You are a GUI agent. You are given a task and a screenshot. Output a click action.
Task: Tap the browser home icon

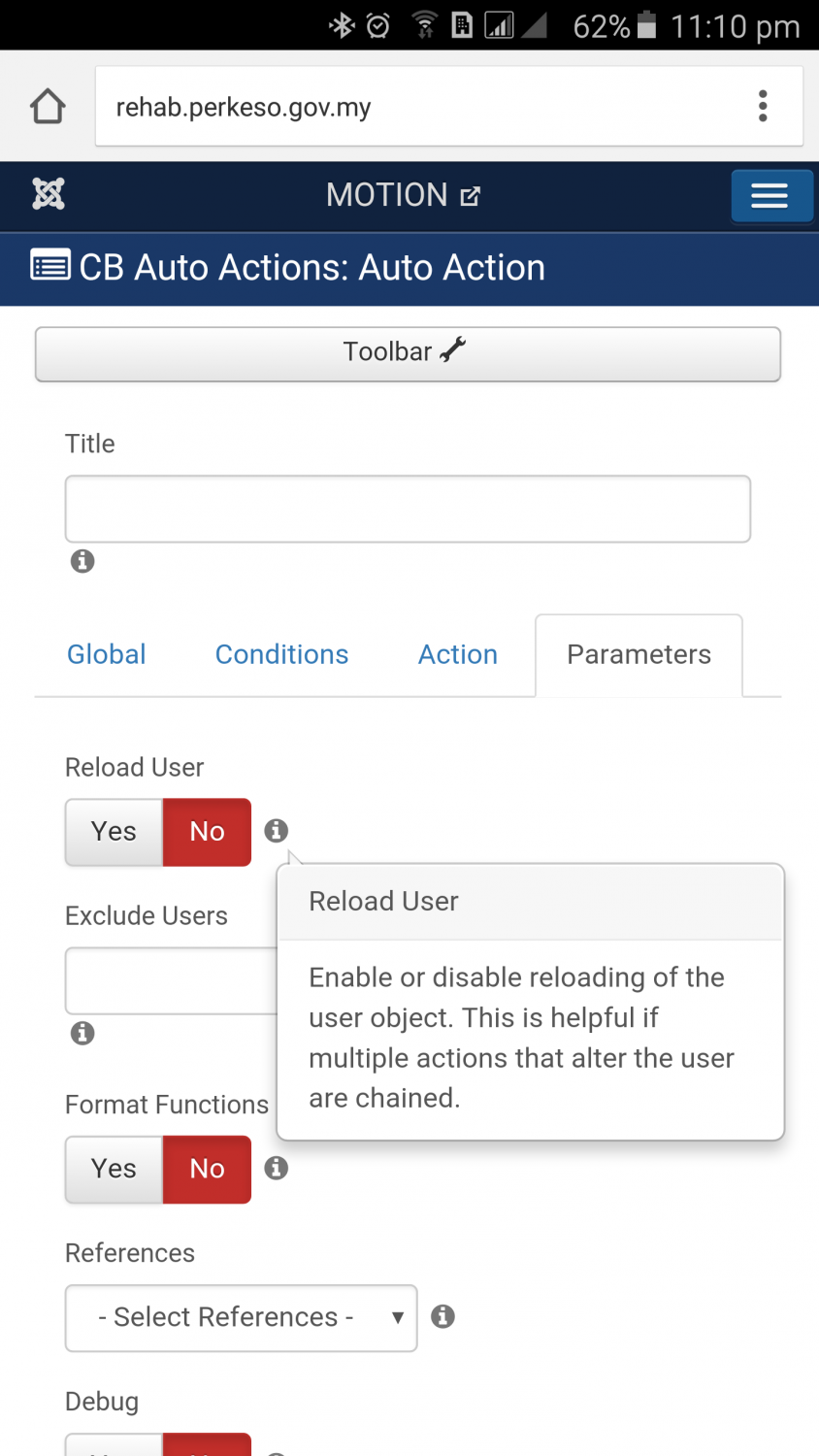click(x=48, y=107)
